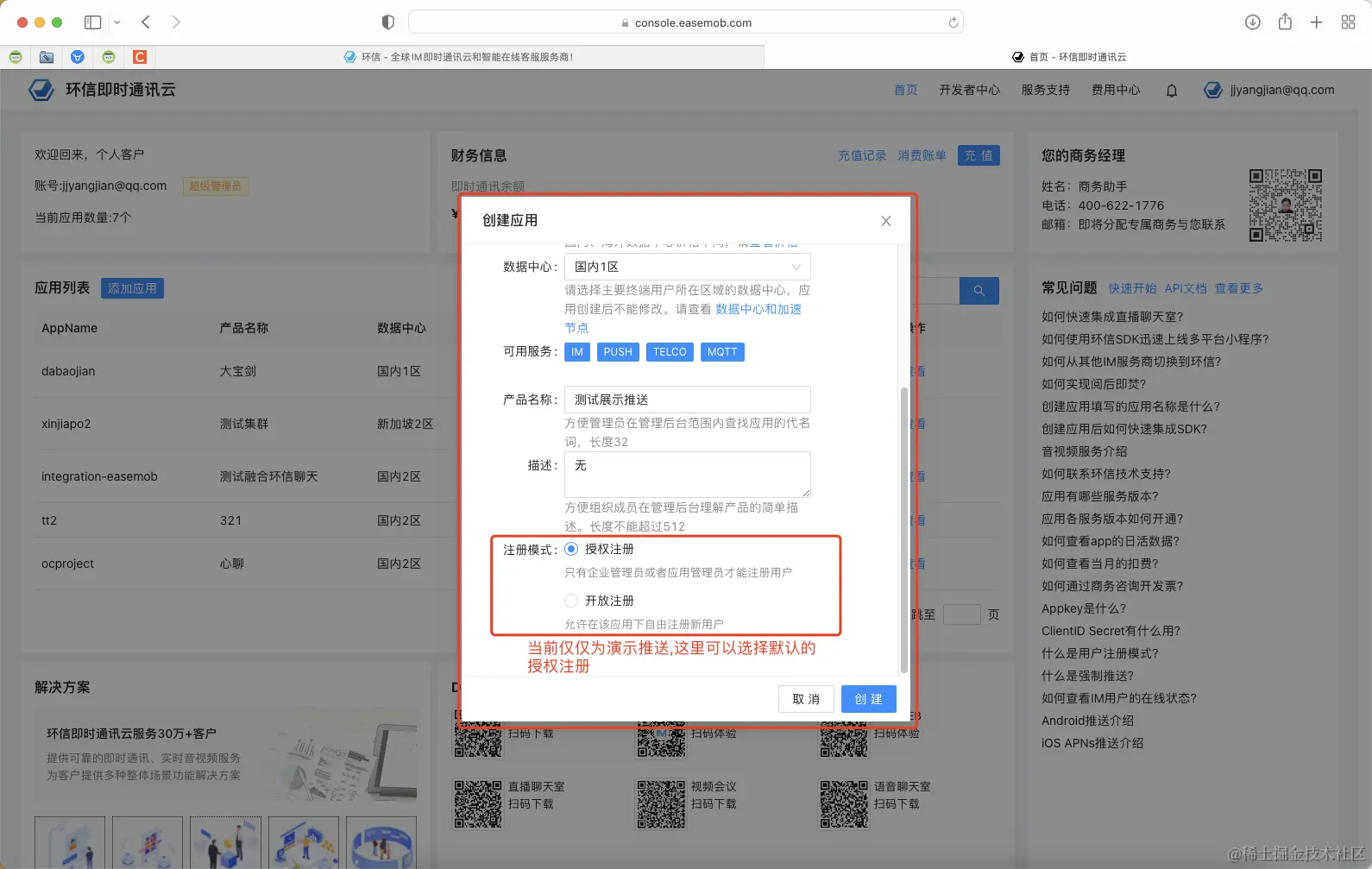Open the 数据中心和加速节点 link

click(x=758, y=309)
